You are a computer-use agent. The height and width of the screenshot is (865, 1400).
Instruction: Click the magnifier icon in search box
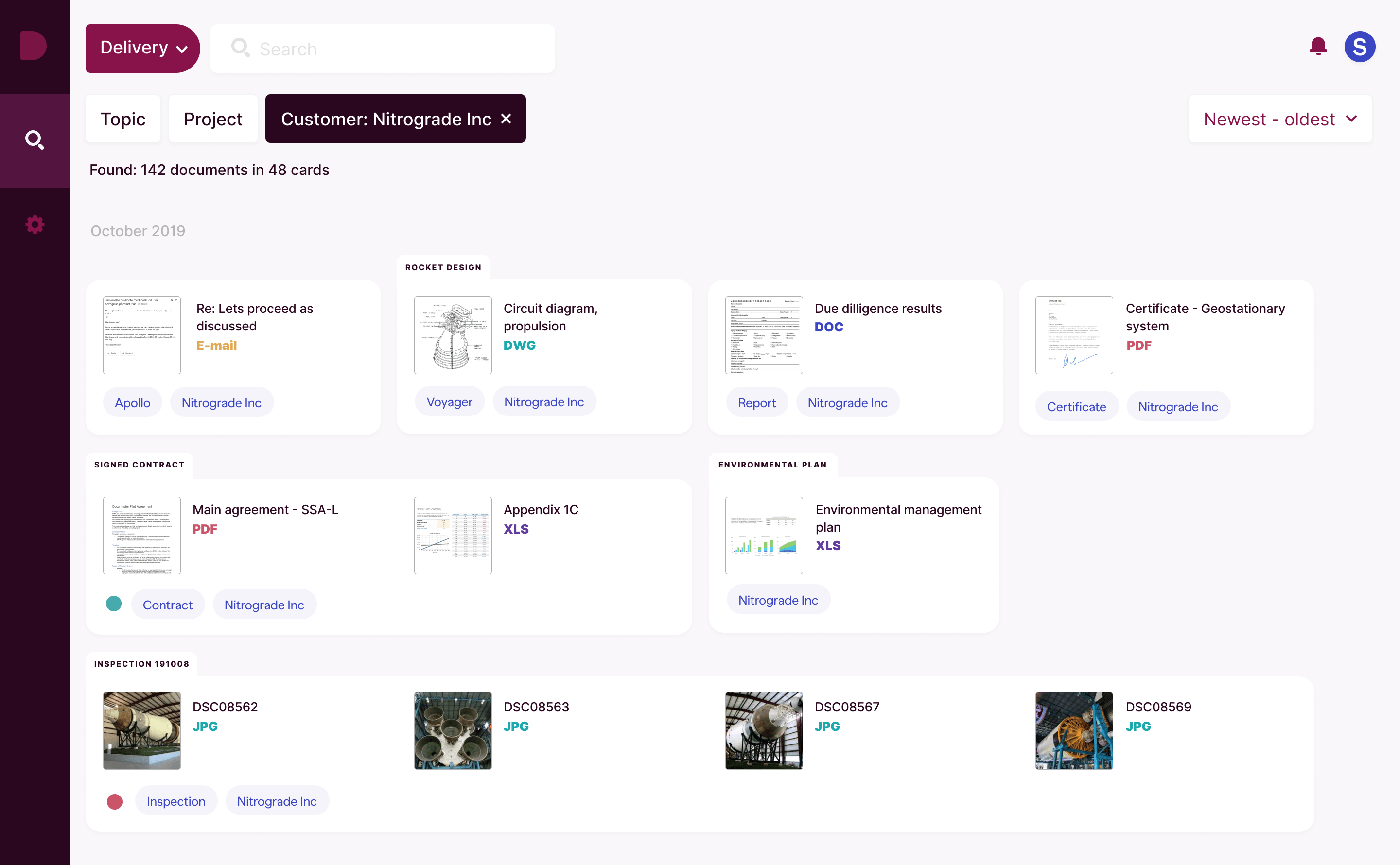coord(240,48)
